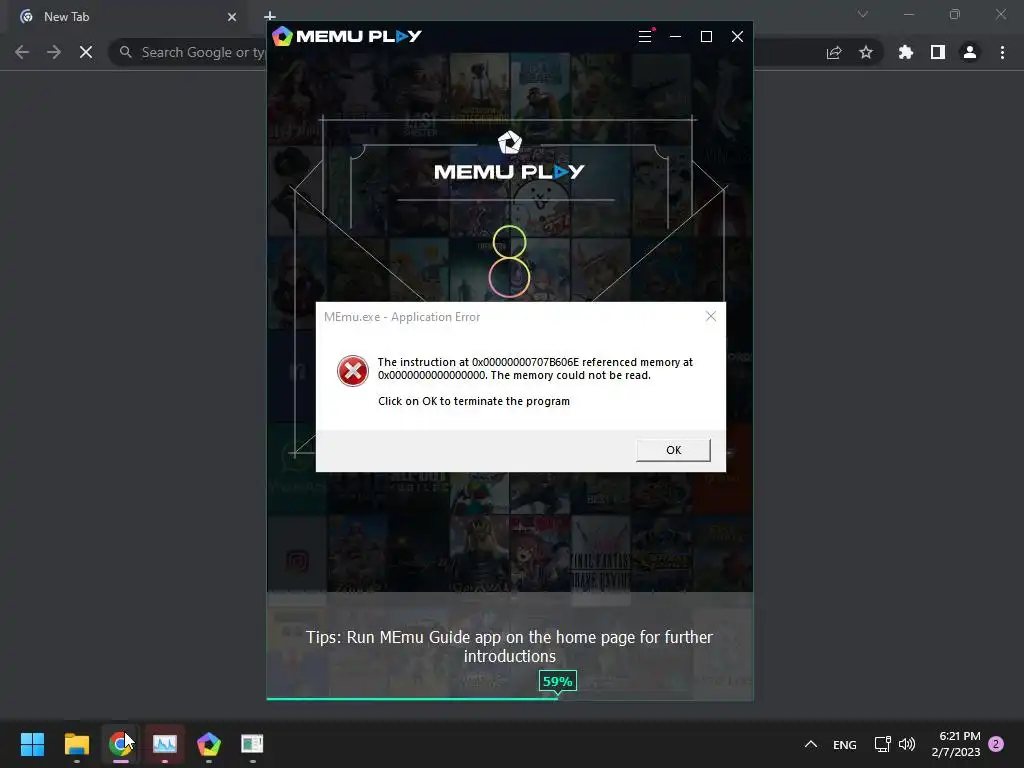Switch to Chrome on the taskbar

click(x=121, y=744)
